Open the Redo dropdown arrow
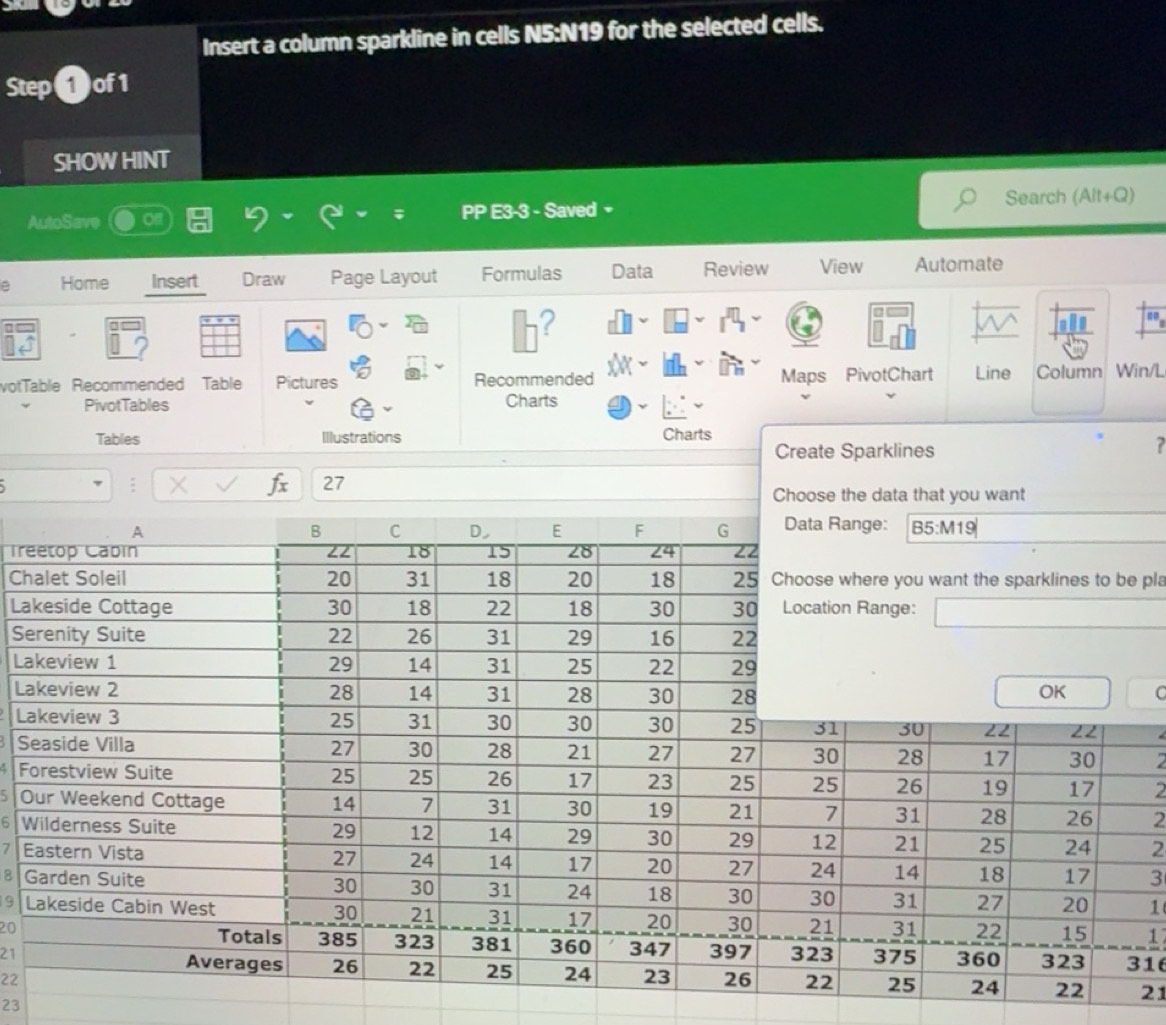 pyautogui.click(x=362, y=215)
